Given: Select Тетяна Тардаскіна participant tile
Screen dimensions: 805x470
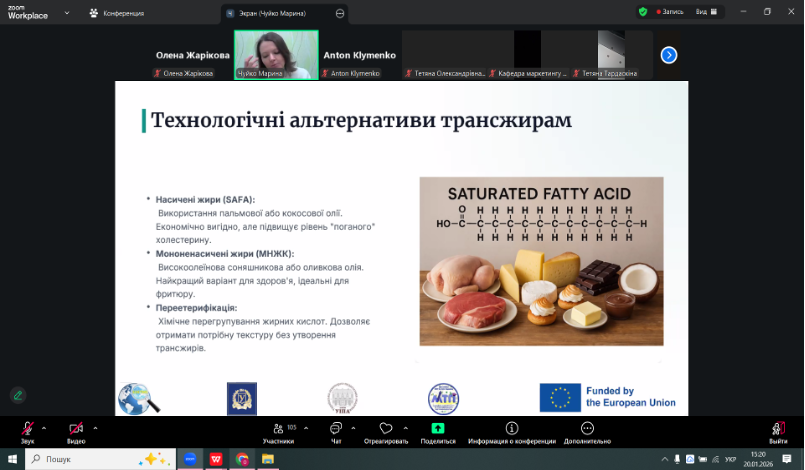Looking at the screenshot, I should pos(611,54).
